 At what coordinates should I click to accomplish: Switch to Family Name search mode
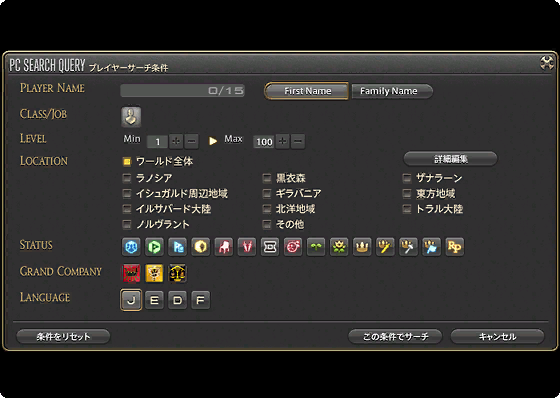(392, 91)
